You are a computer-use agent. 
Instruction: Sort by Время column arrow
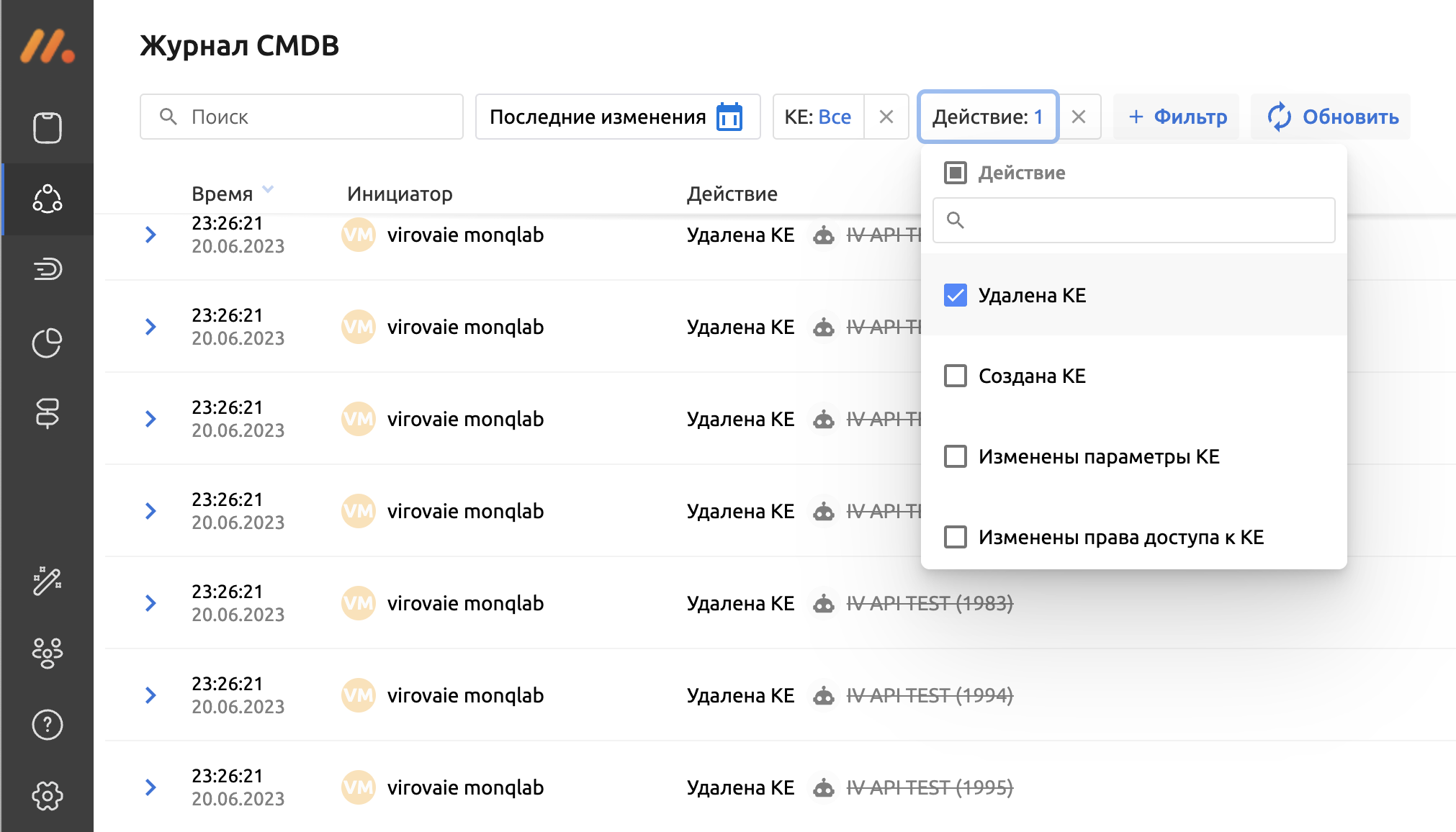click(268, 190)
